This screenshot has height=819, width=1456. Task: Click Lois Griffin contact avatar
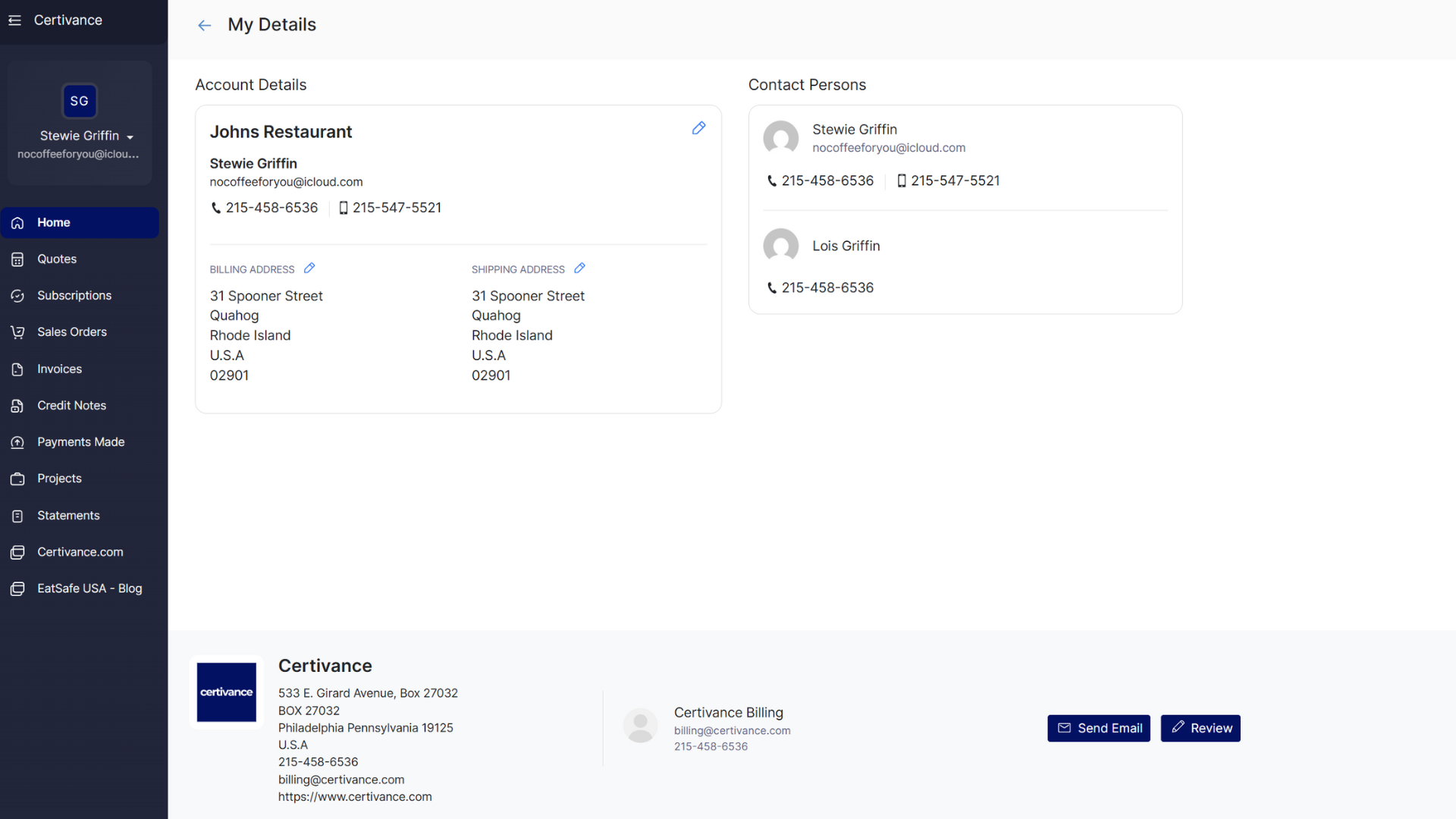coord(780,246)
